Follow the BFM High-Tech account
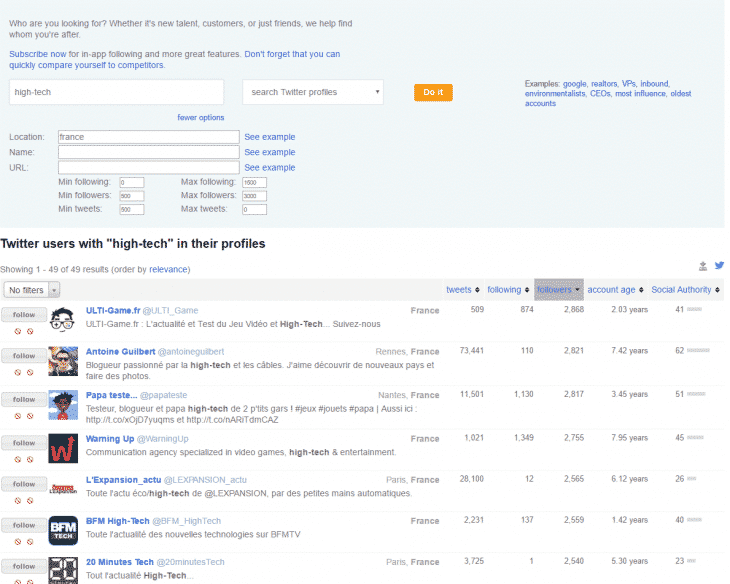 [x=21, y=526]
